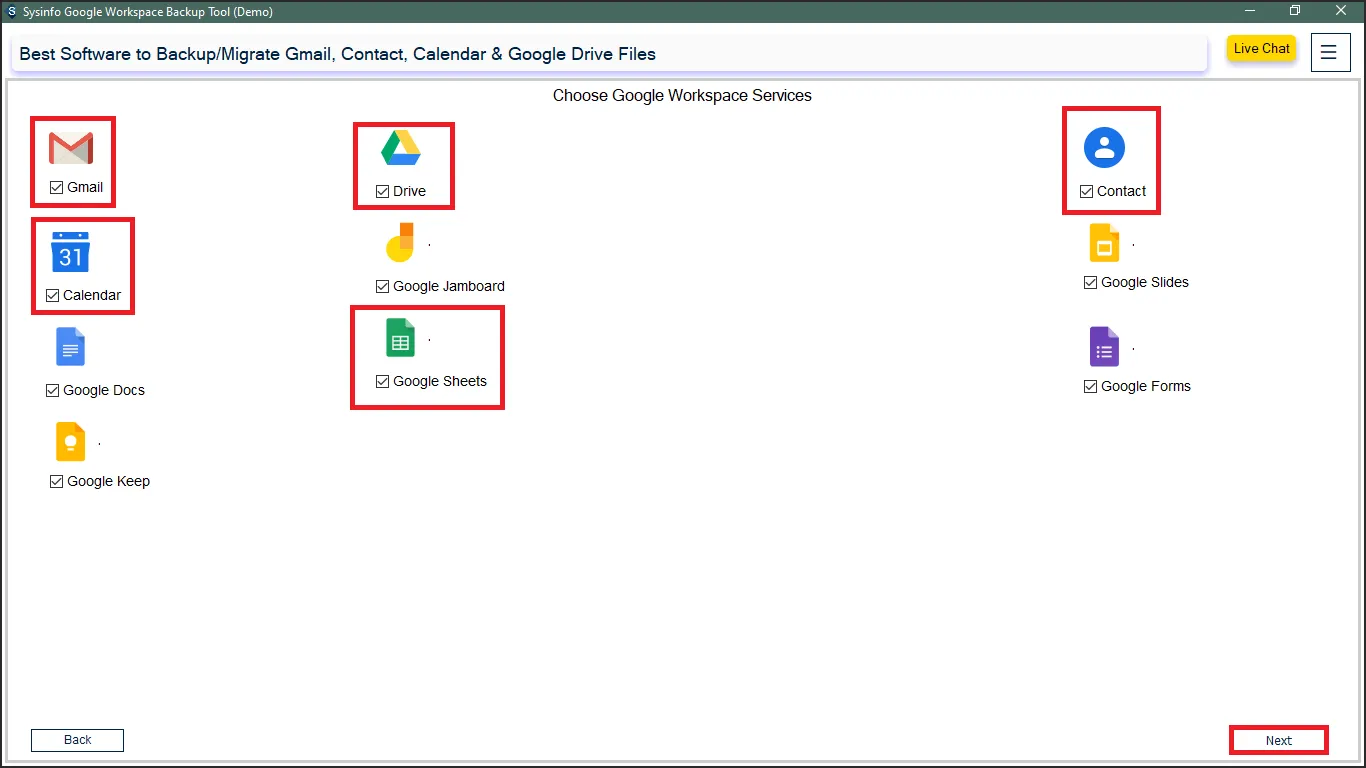Click the Gmail label text
The width and height of the screenshot is (1366, 768).
[x=85, y=187]
